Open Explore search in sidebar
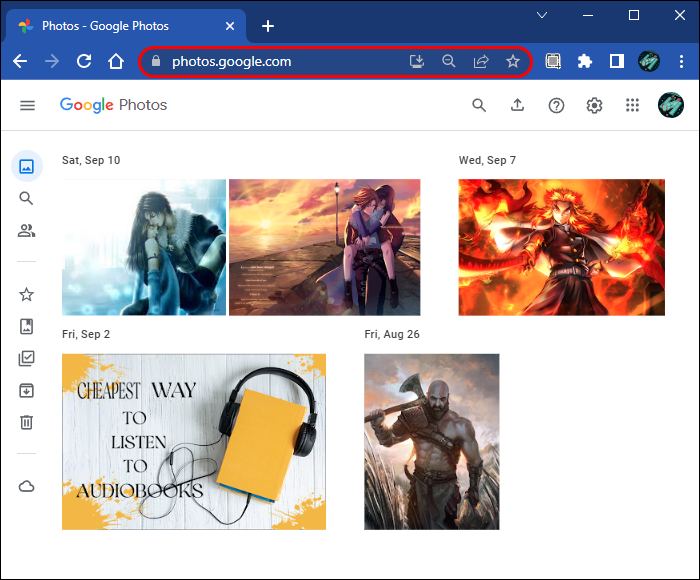The width and height of the screenshot is (700, 580). (26, 198)
